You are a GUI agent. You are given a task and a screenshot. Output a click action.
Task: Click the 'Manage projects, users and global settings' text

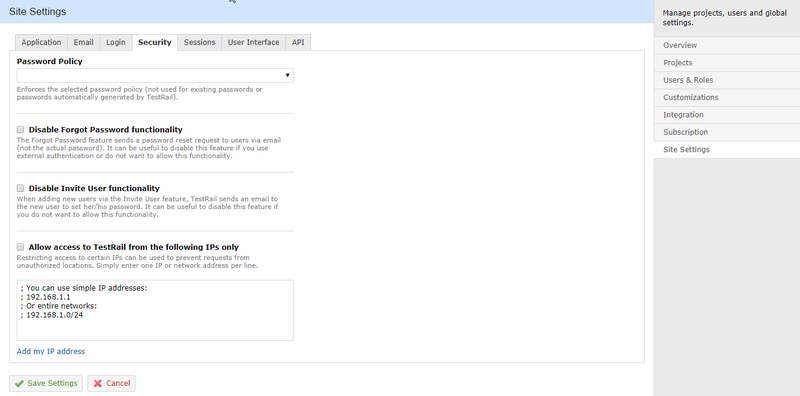point(724,18)
